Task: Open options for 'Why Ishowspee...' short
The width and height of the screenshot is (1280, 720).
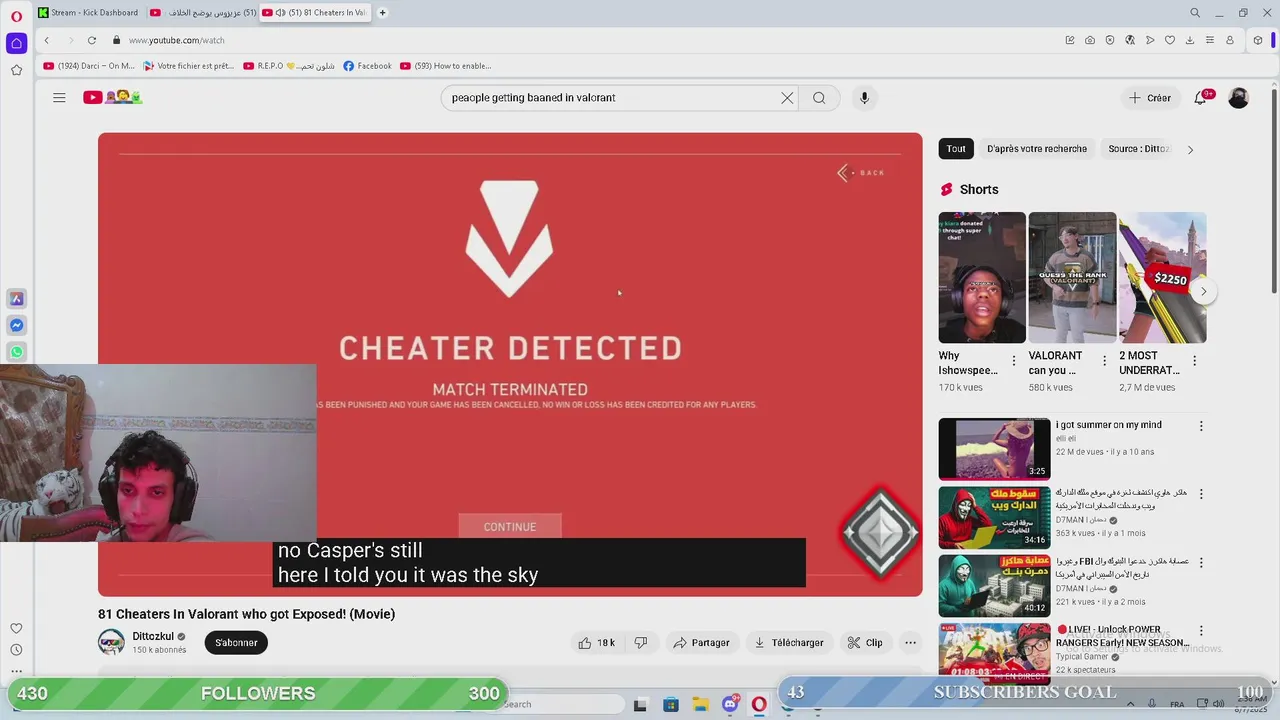Action: (x=1014, y=361)
